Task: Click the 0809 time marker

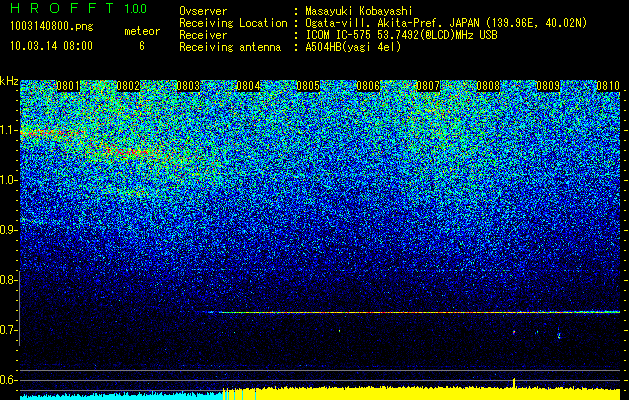Action: [548, 86]
